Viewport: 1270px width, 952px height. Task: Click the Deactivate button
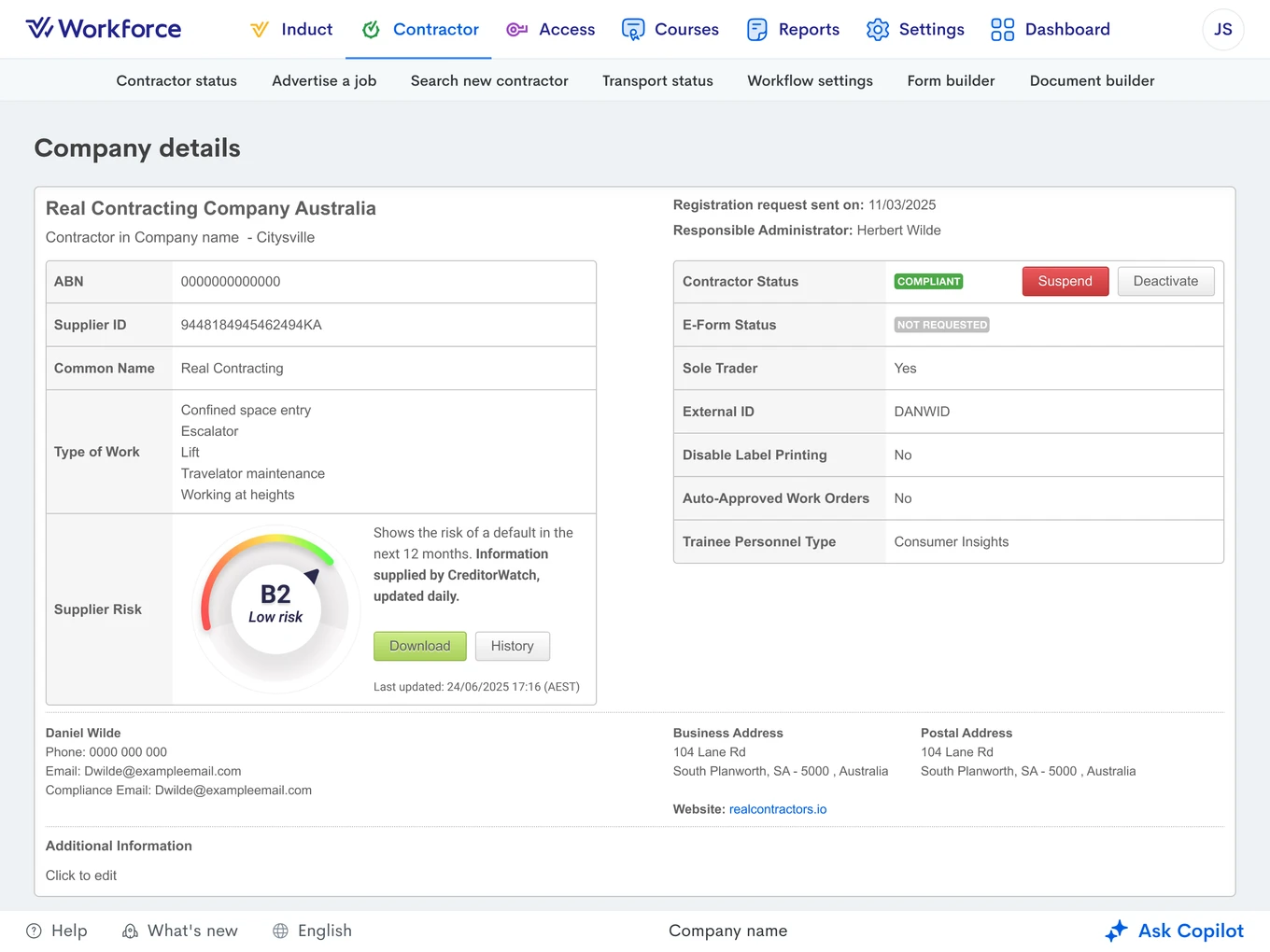click(x=1165, y=281)
